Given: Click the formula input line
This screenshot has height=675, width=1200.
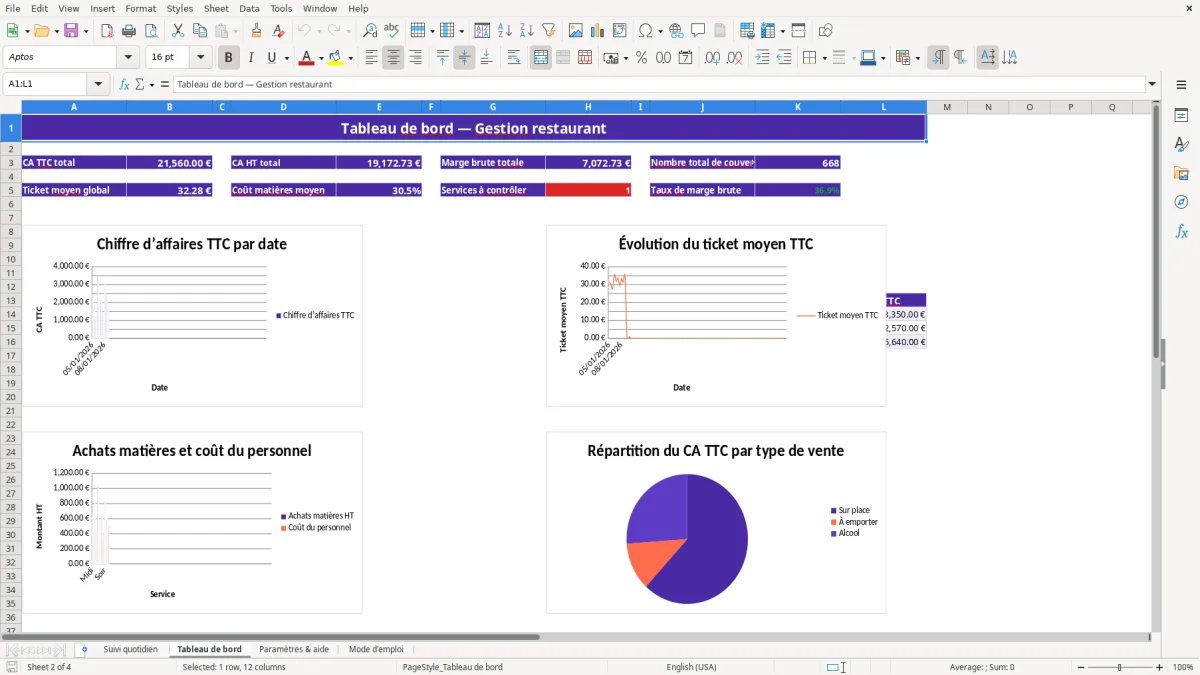Looking at the screenshot, I should click(x=658, y=84).
